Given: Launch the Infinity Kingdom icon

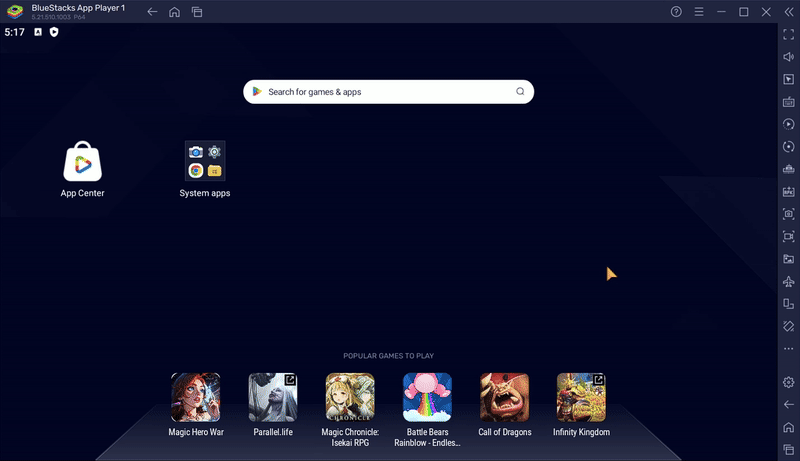Looking at the screenshot, I should pyautogui.click(x=582, y=397).
